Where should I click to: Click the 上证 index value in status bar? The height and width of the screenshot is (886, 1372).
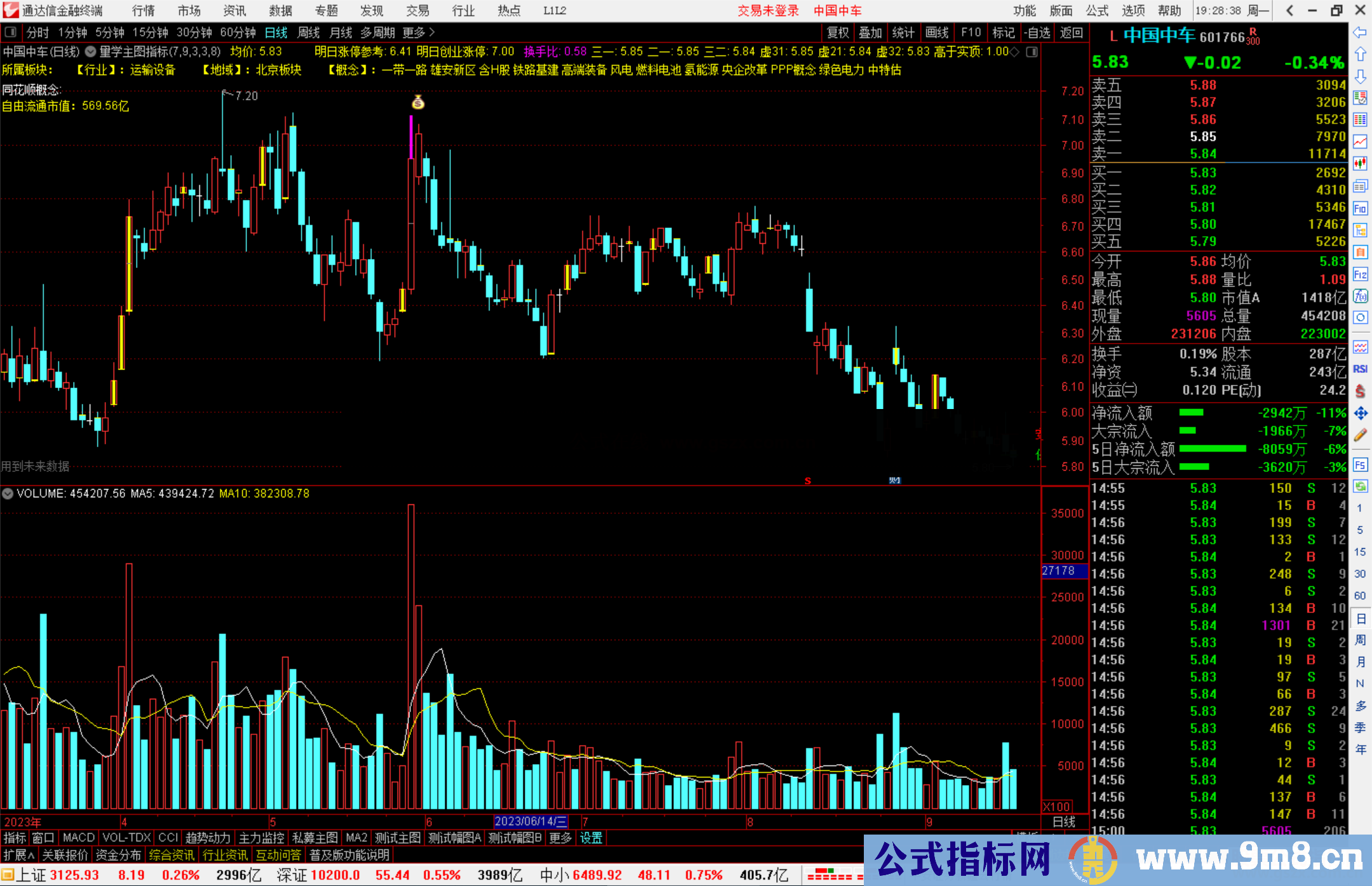74,875
